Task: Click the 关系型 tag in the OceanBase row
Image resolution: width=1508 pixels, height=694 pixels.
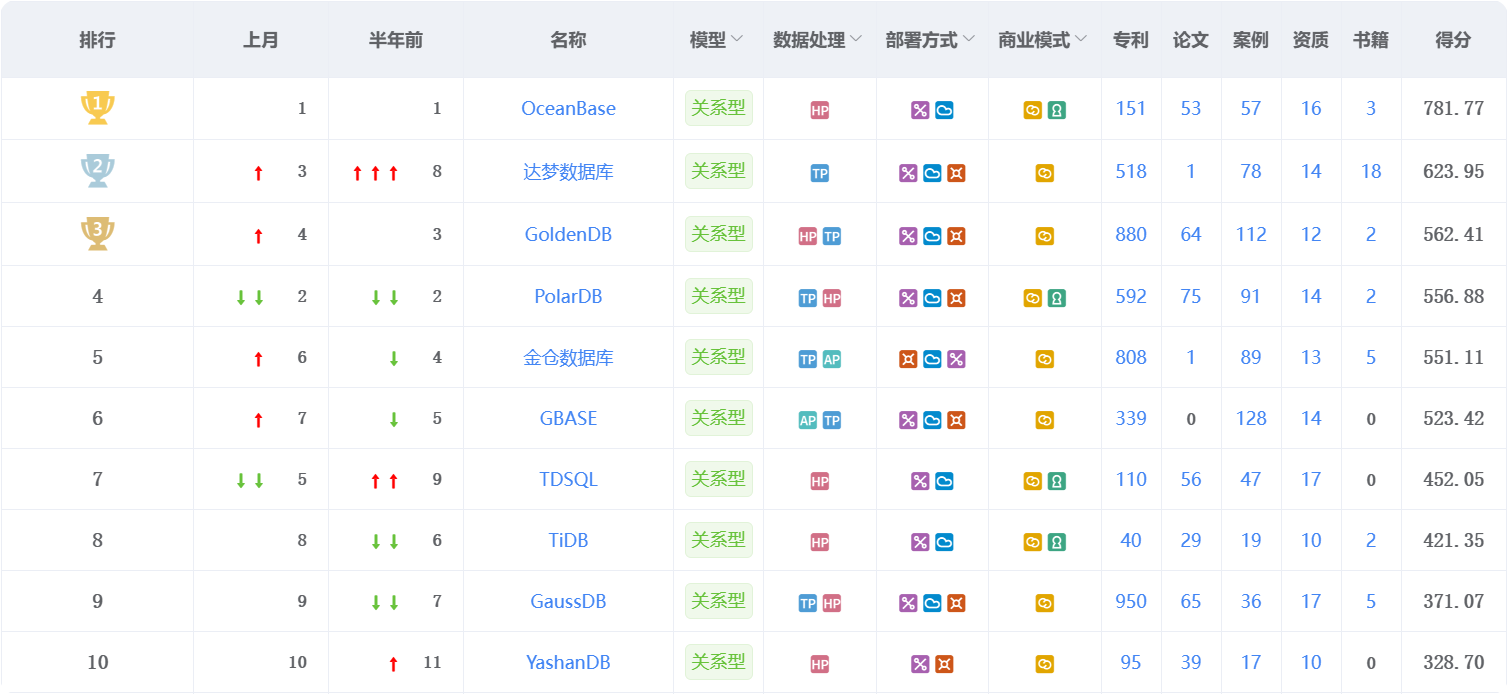Action: 719,108
